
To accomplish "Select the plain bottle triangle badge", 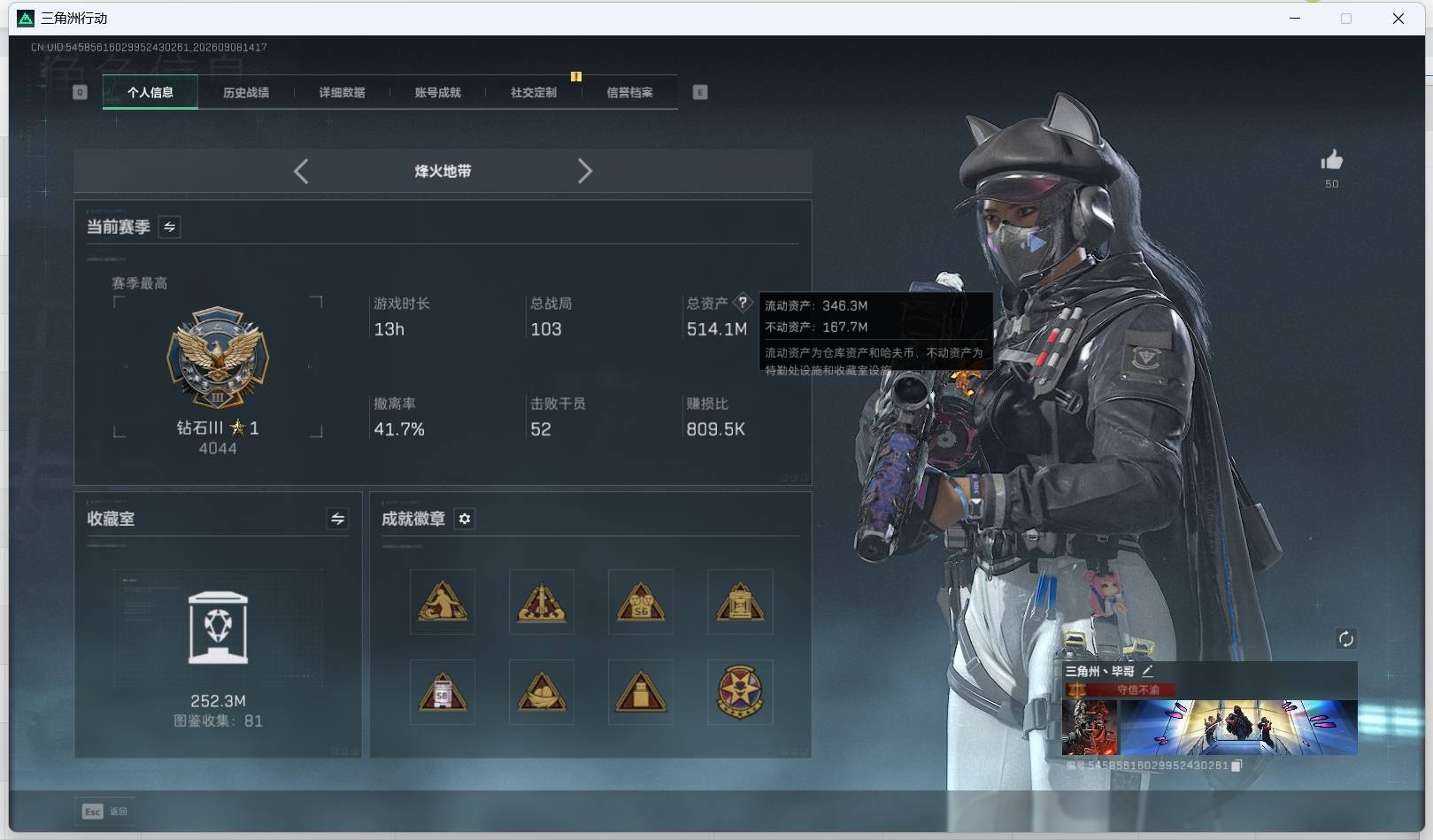I will (641, 691).
